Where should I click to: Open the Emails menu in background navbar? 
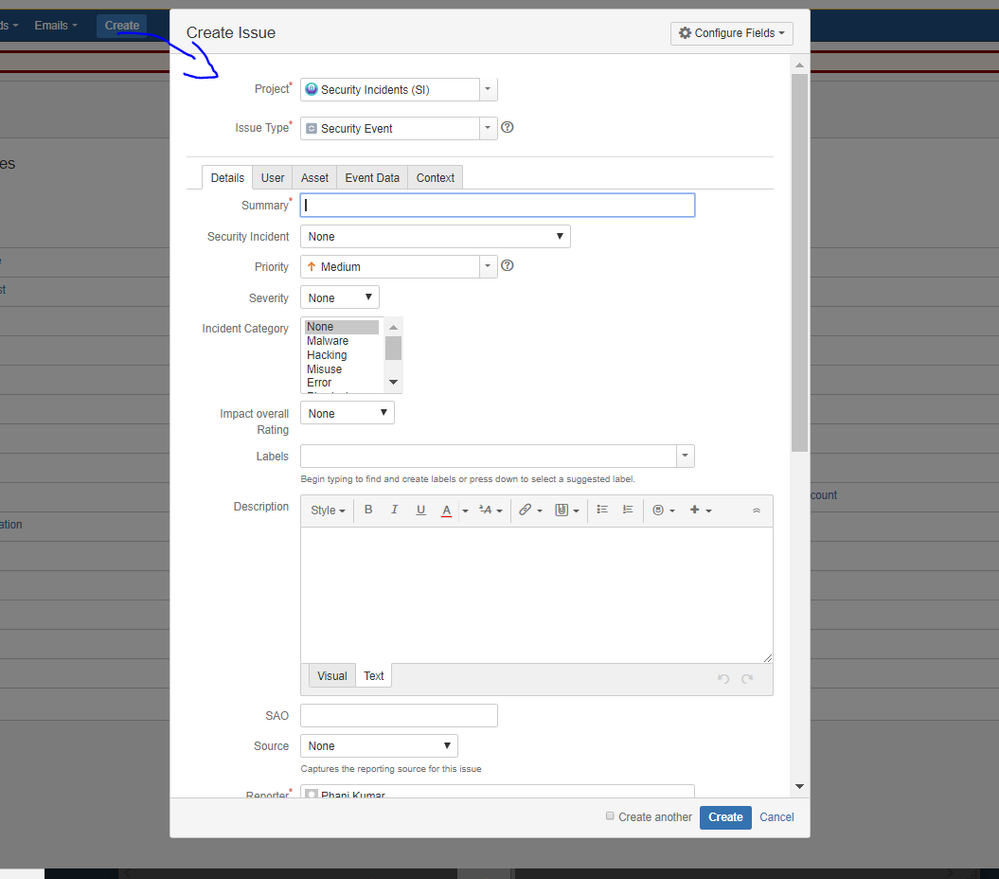pyautogui.click(x=55, y=25)
